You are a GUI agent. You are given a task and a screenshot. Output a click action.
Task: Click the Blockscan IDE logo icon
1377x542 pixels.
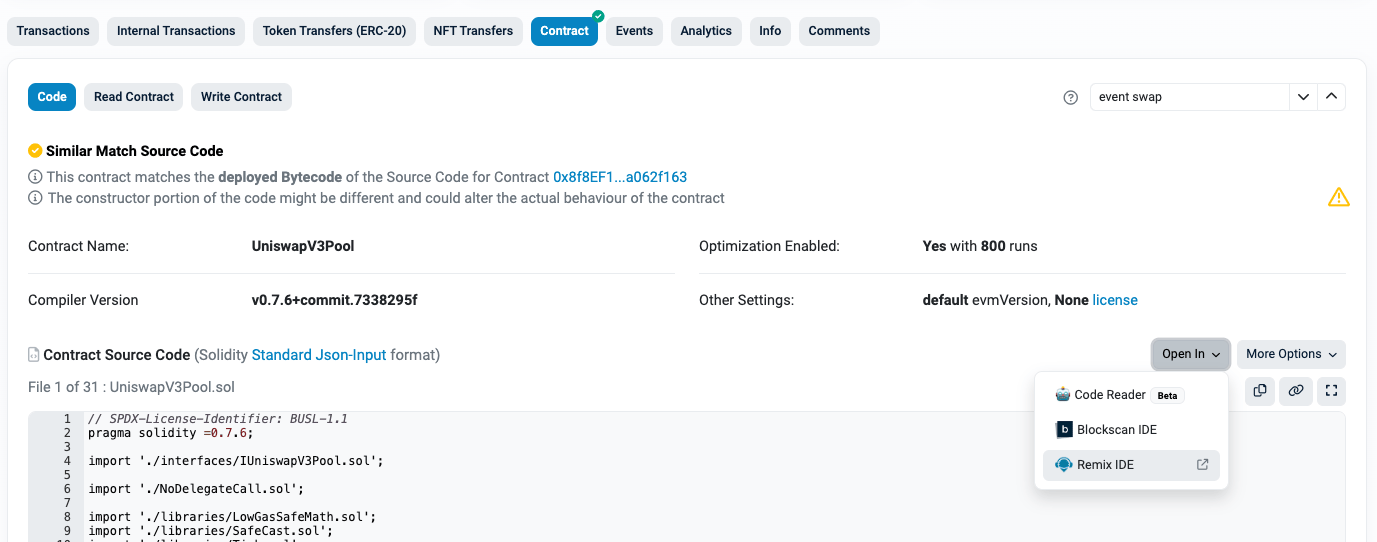[1064, 430]
